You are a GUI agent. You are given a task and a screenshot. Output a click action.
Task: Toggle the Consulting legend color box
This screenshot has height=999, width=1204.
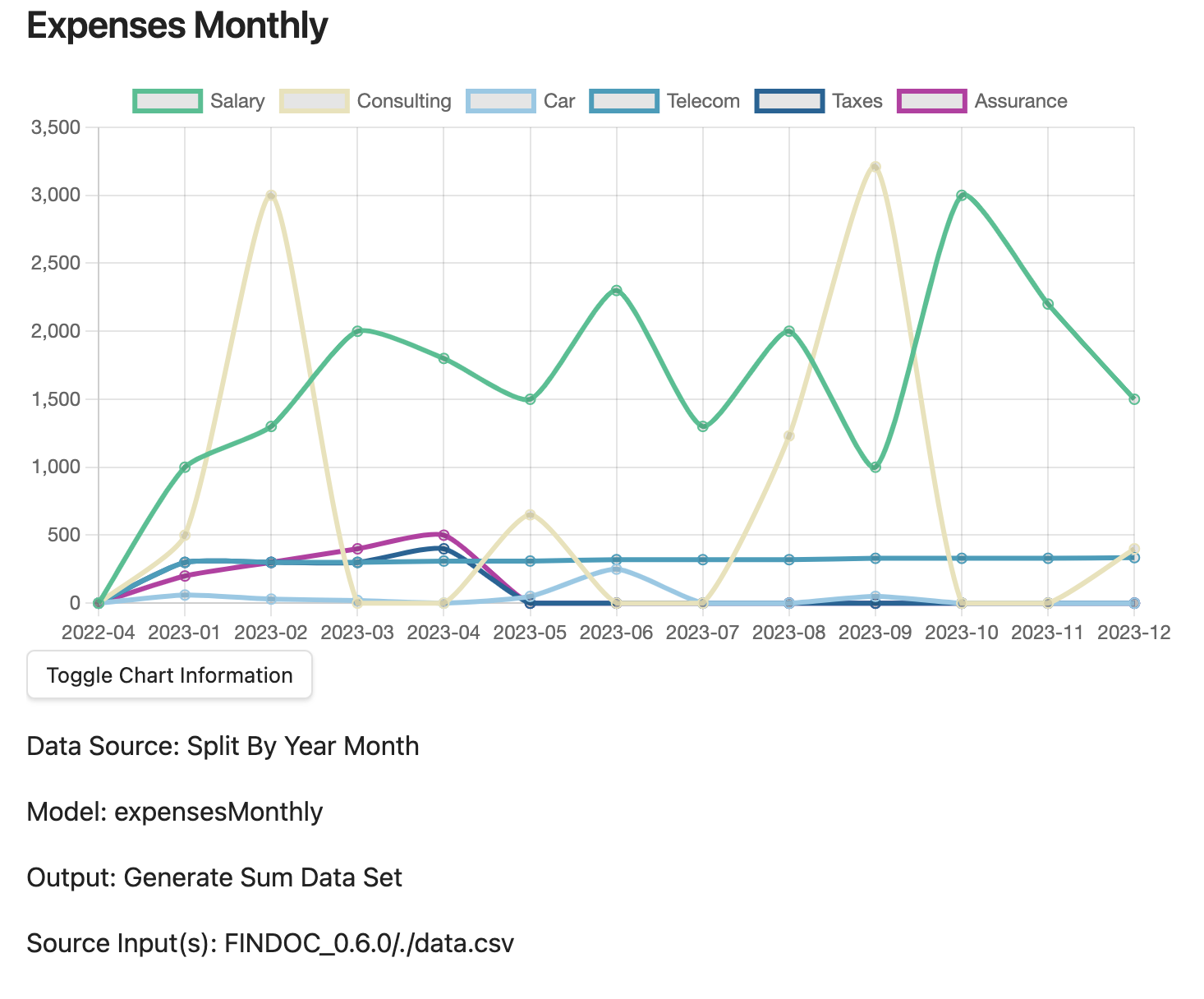pos(315,101)
